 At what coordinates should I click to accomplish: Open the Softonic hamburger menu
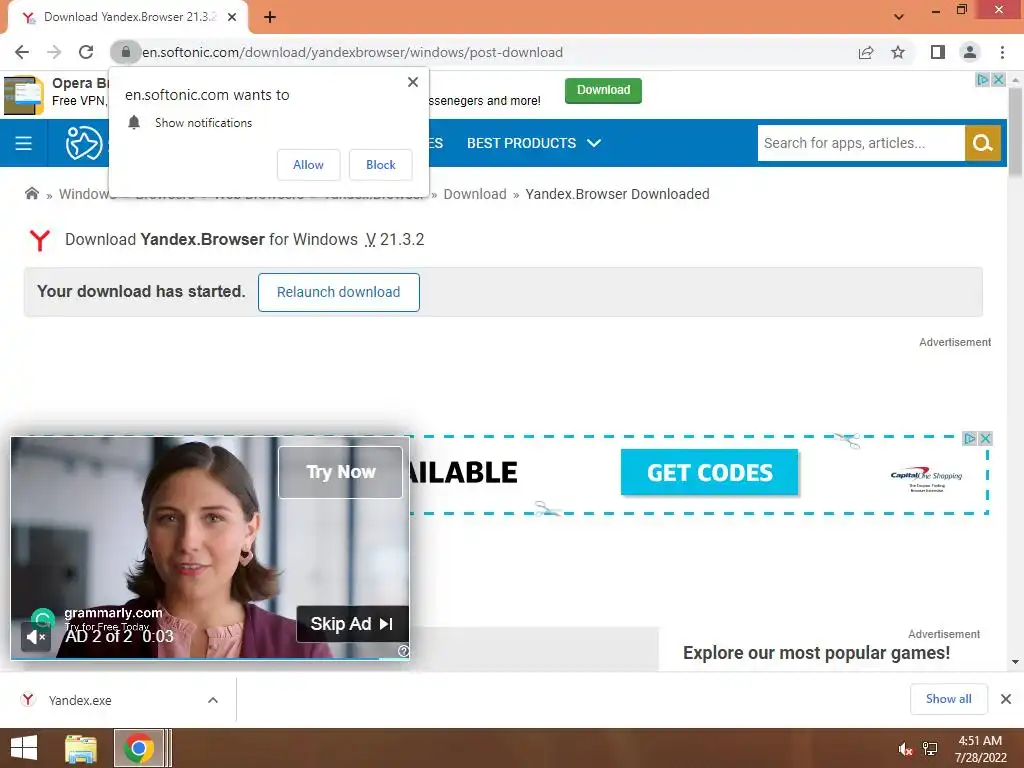(x=24, y=143)
